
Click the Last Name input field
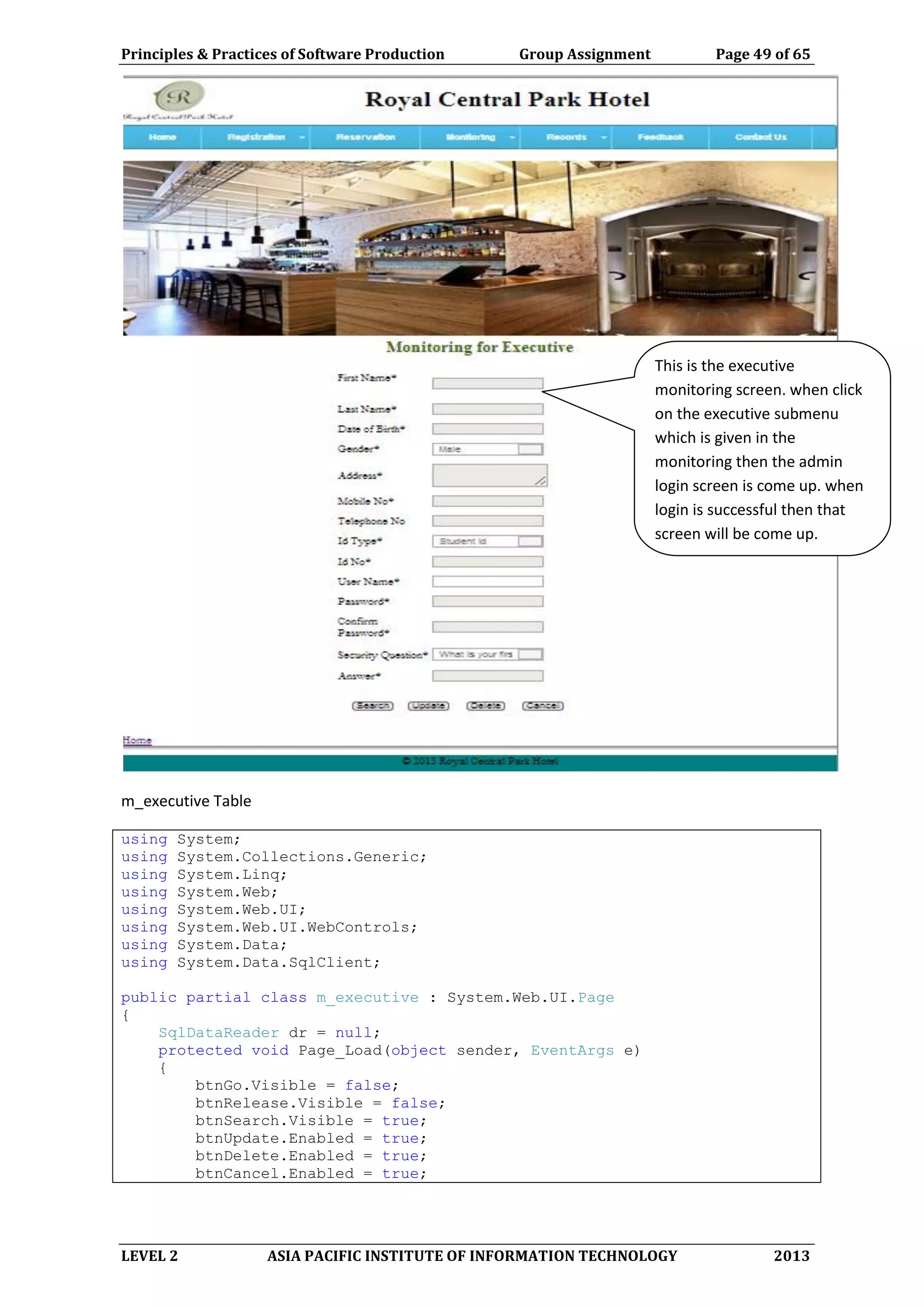(x=488, y=409)
